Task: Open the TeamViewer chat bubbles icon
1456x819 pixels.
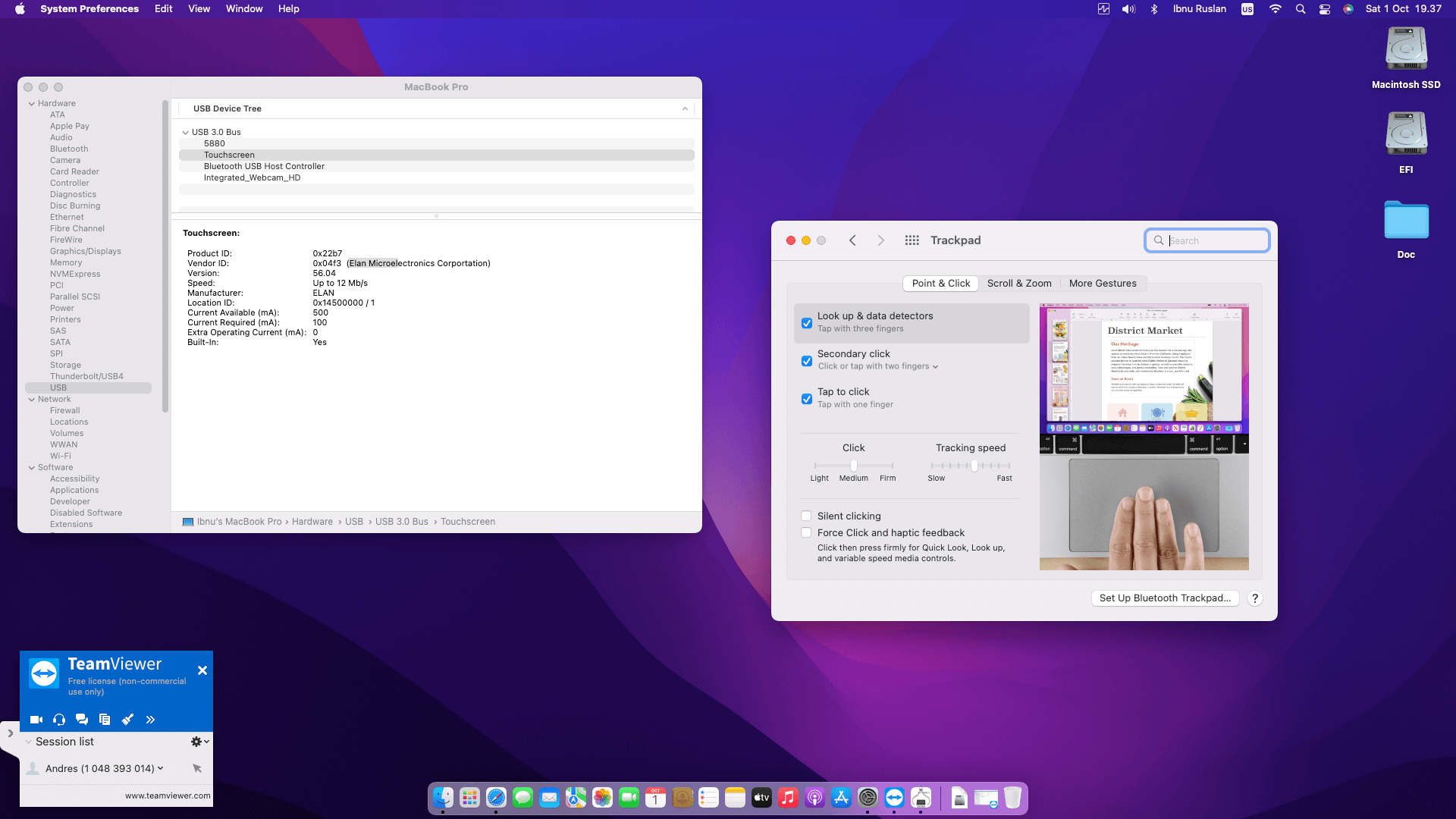Action: (82, 720)
